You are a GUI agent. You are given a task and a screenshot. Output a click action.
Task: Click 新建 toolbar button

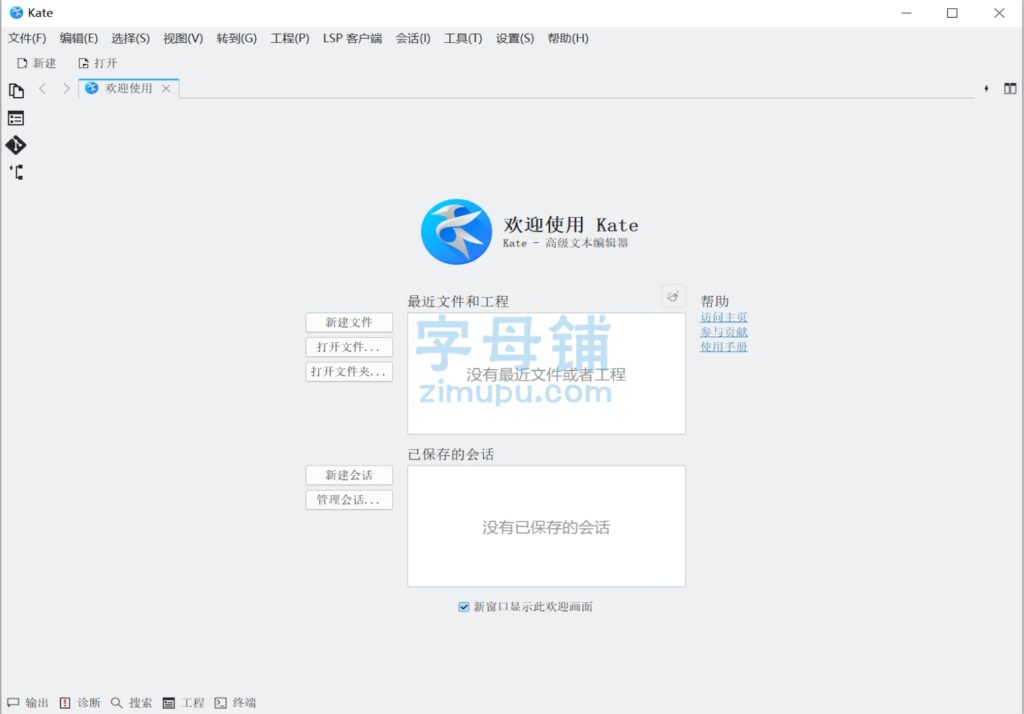[37, 63]
